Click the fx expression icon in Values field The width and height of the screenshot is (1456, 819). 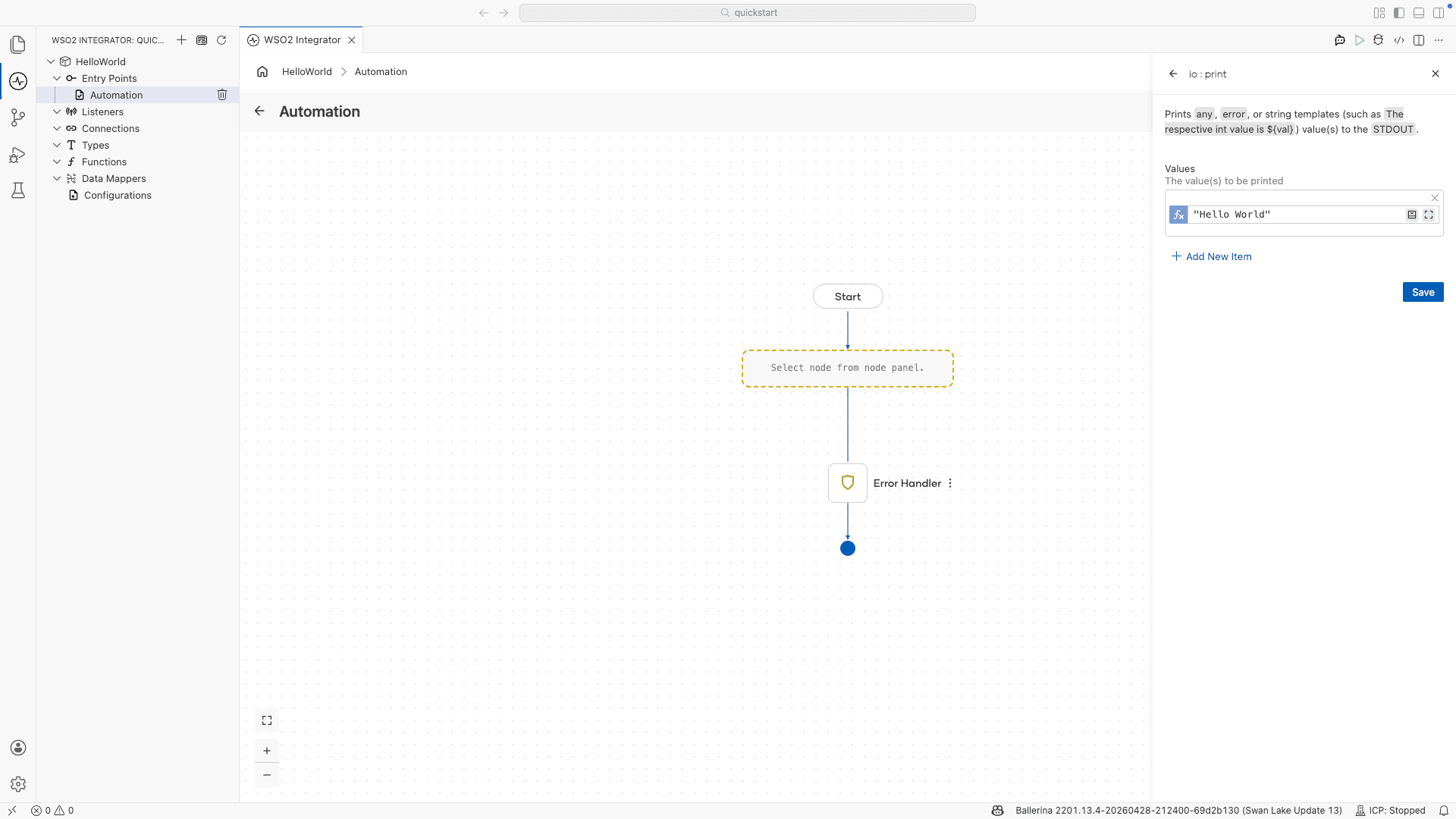1178,215
